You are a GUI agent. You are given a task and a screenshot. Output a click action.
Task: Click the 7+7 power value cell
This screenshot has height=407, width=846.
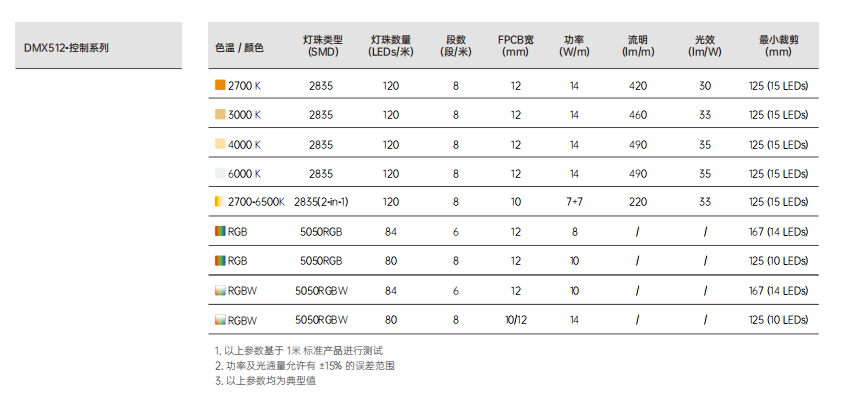tap(574, 202)
